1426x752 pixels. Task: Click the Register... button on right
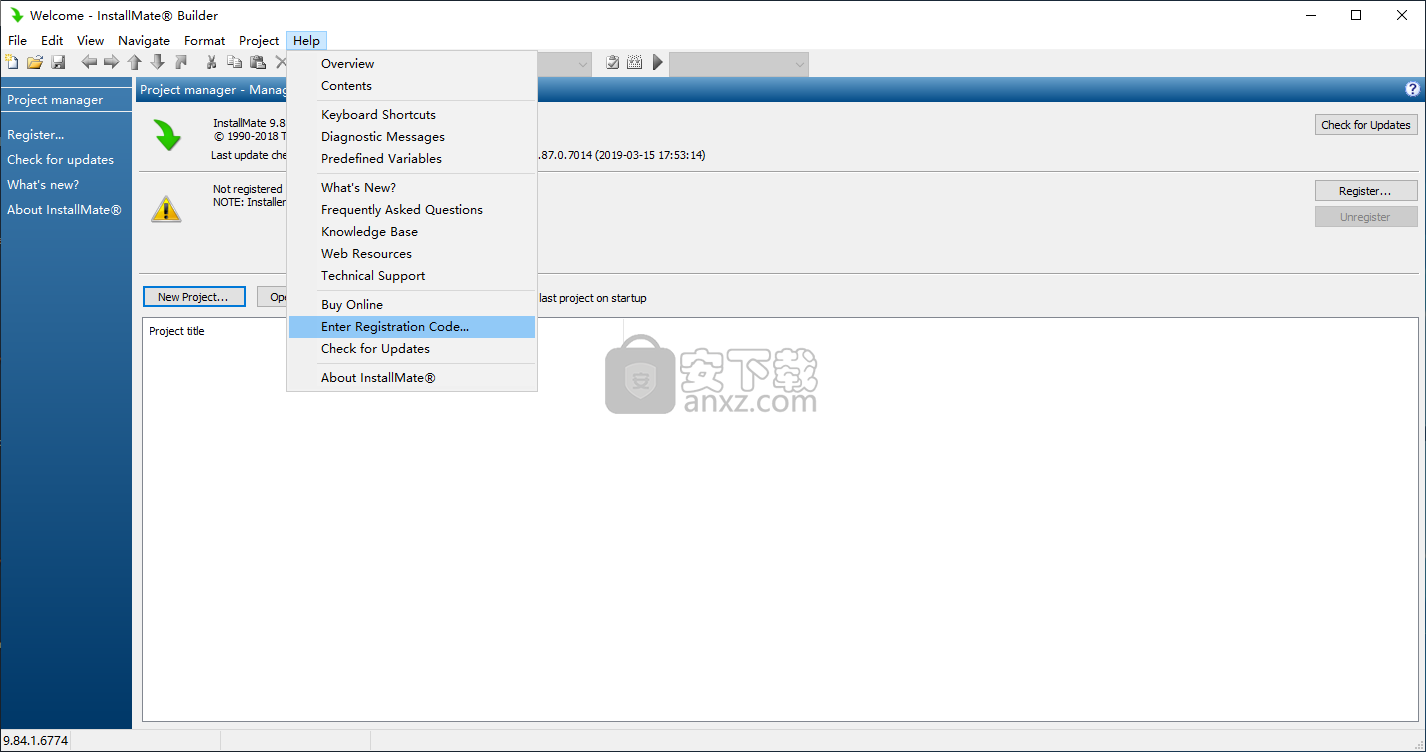1366,191
